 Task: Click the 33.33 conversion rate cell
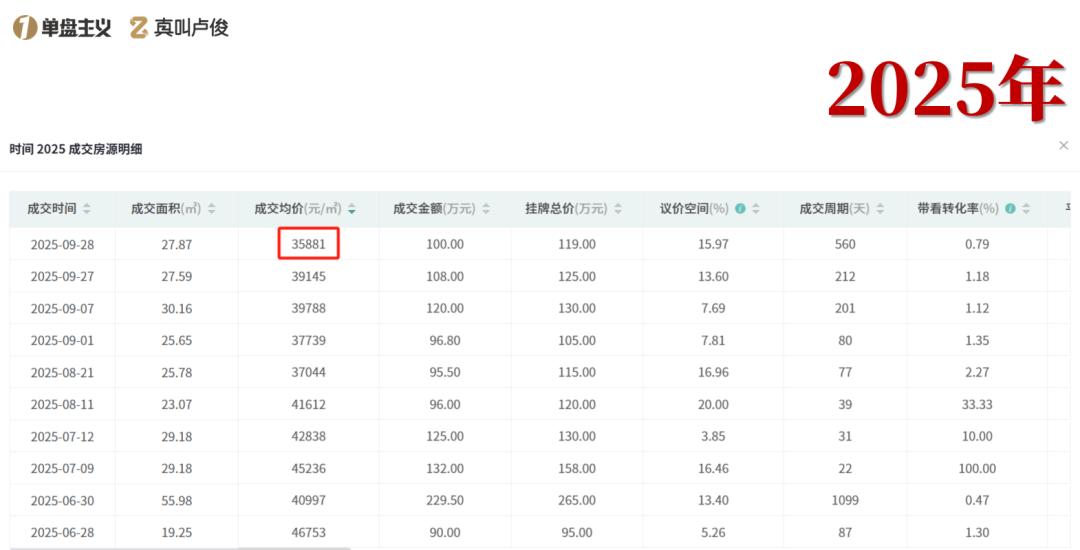[x=977, y=405]
